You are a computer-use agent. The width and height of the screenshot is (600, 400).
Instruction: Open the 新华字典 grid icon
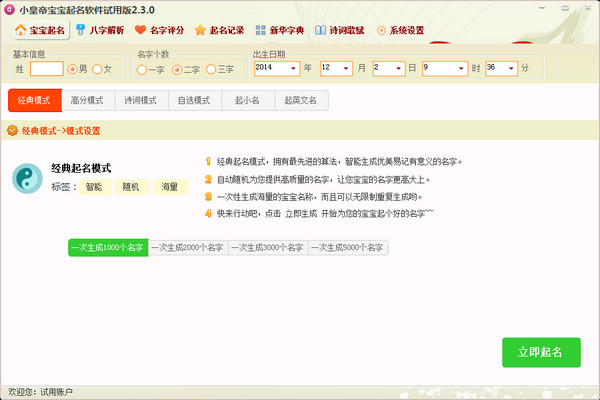tap(261, 30)
